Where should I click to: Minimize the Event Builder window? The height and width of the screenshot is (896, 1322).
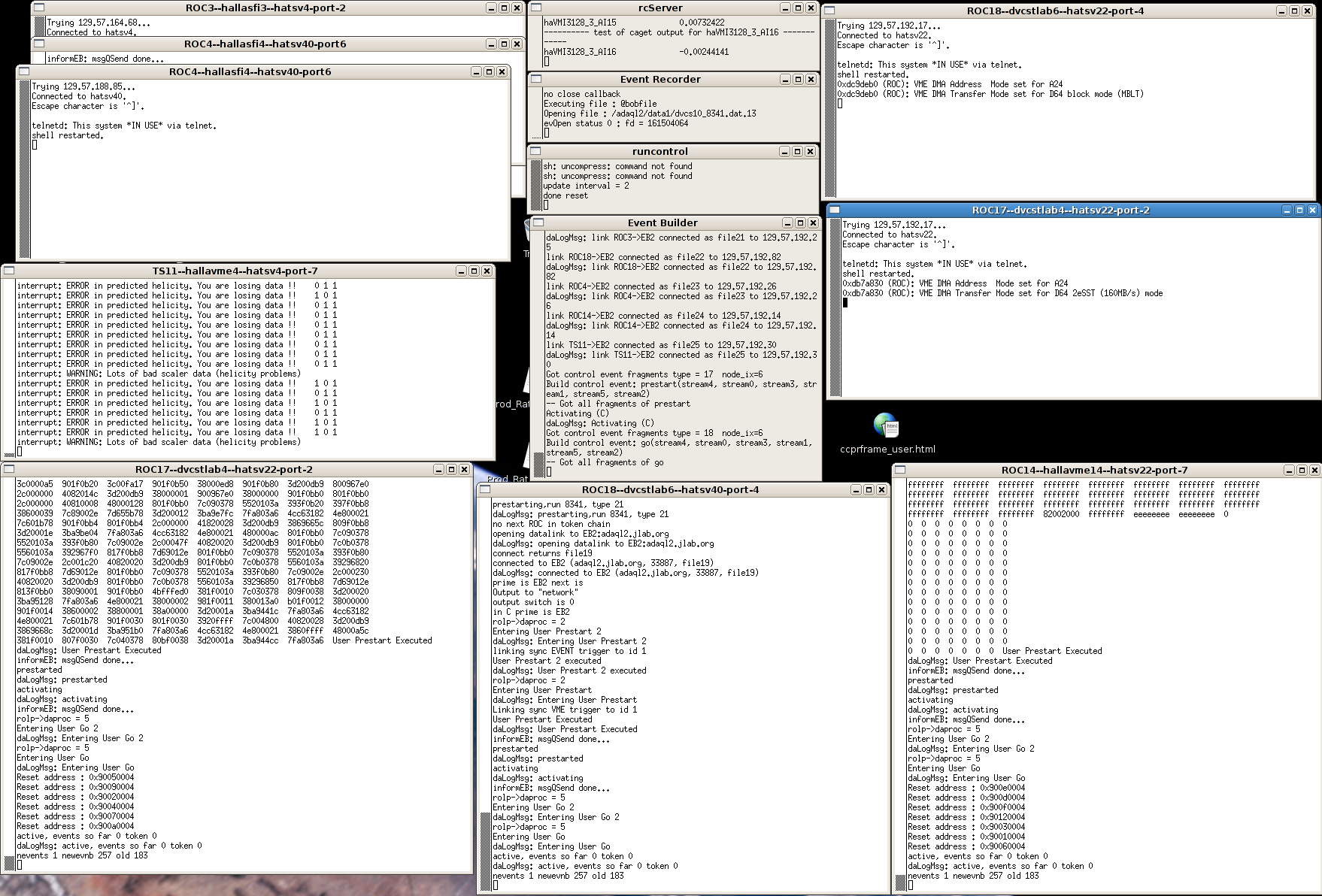[x=787, y=223]
